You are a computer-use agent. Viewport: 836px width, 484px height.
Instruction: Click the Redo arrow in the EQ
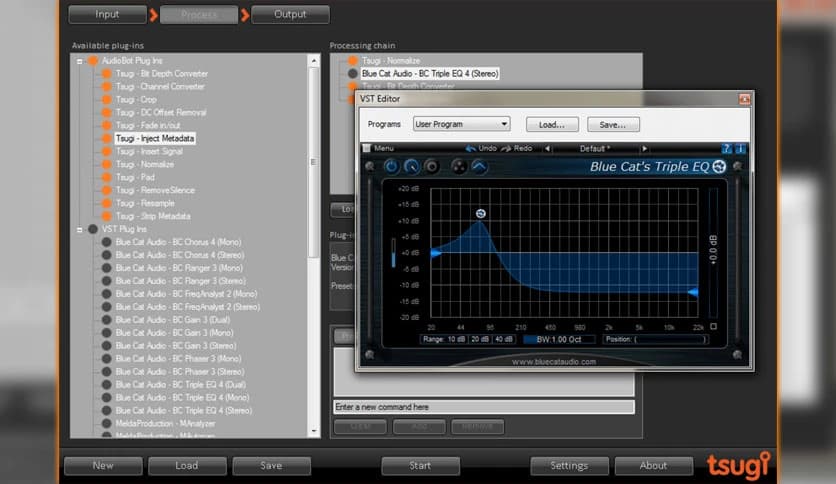(x=506, y=148)
